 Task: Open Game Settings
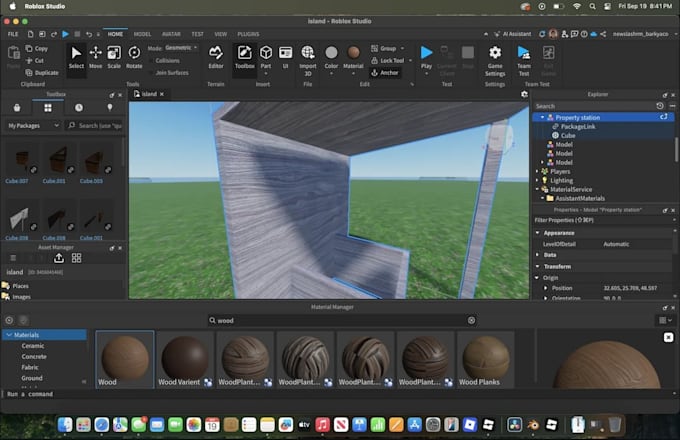[x=495, y=60]
